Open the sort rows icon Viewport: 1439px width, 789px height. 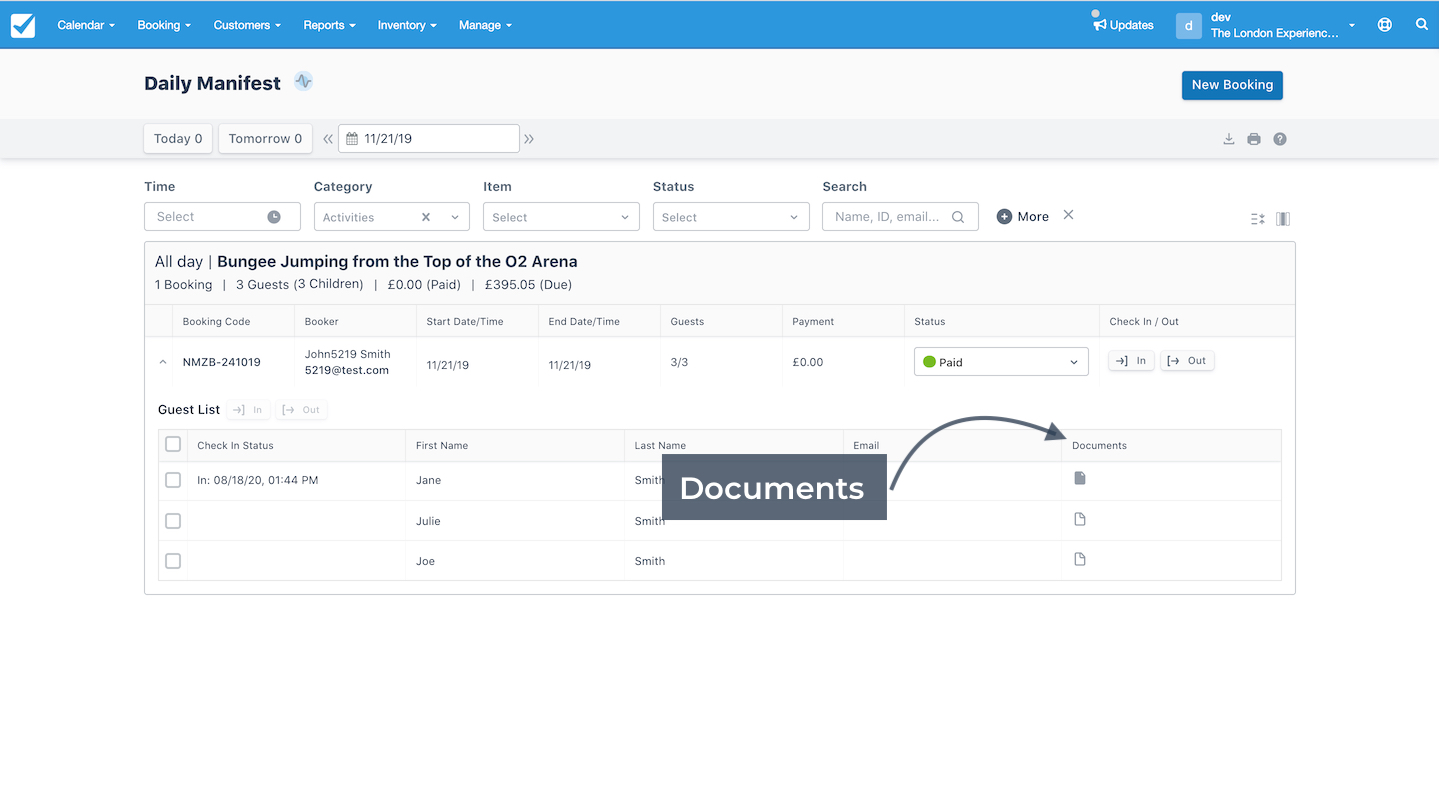[x=1258, y=219]
